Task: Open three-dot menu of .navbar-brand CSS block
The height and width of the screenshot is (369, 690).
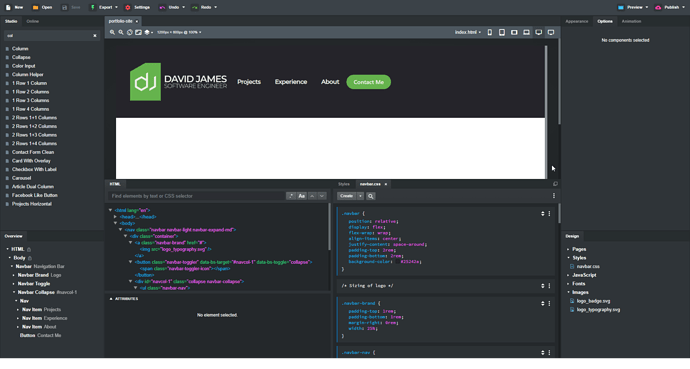Action: point(549,303)
